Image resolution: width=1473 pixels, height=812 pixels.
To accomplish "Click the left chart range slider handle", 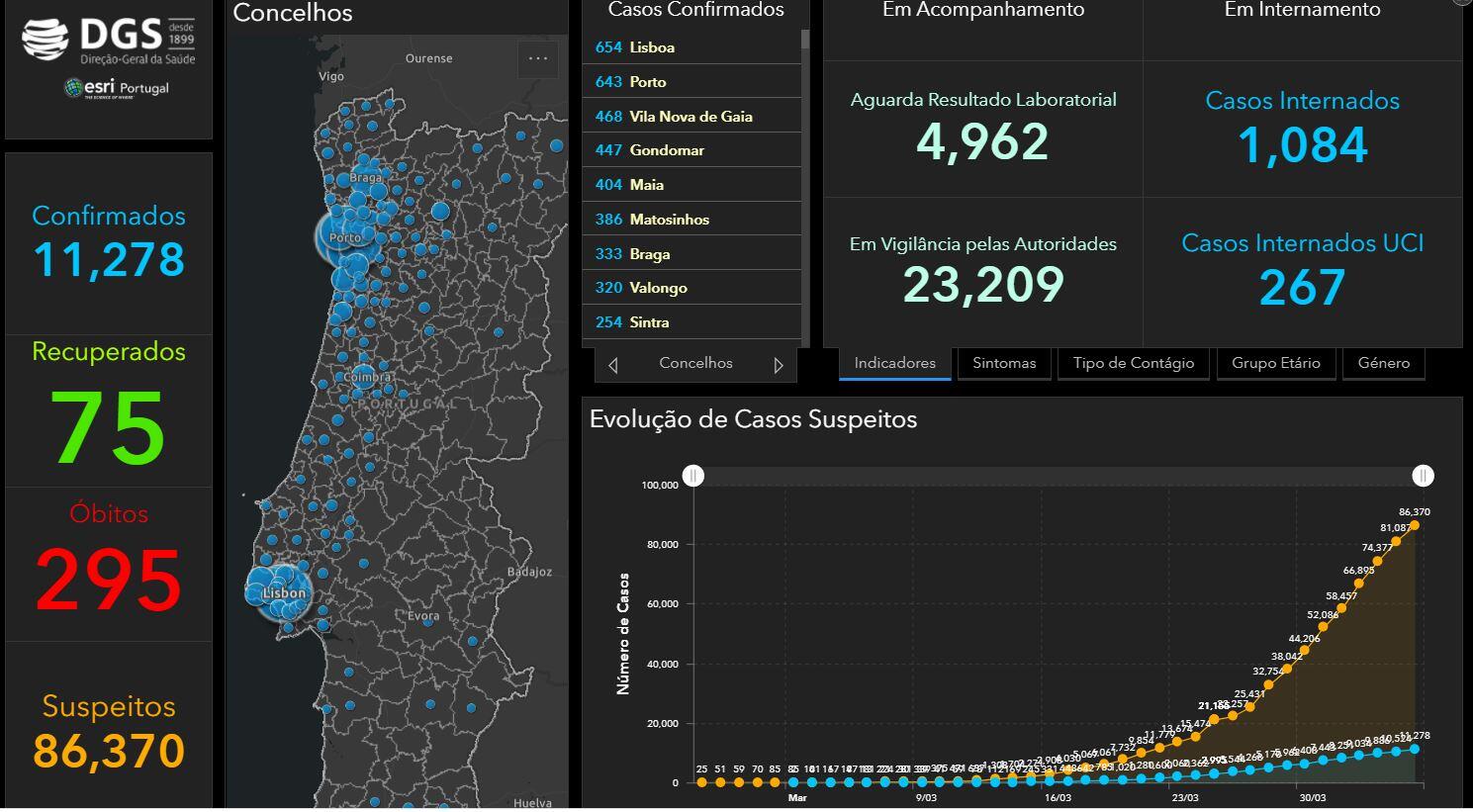I will [x=694, y=476].
